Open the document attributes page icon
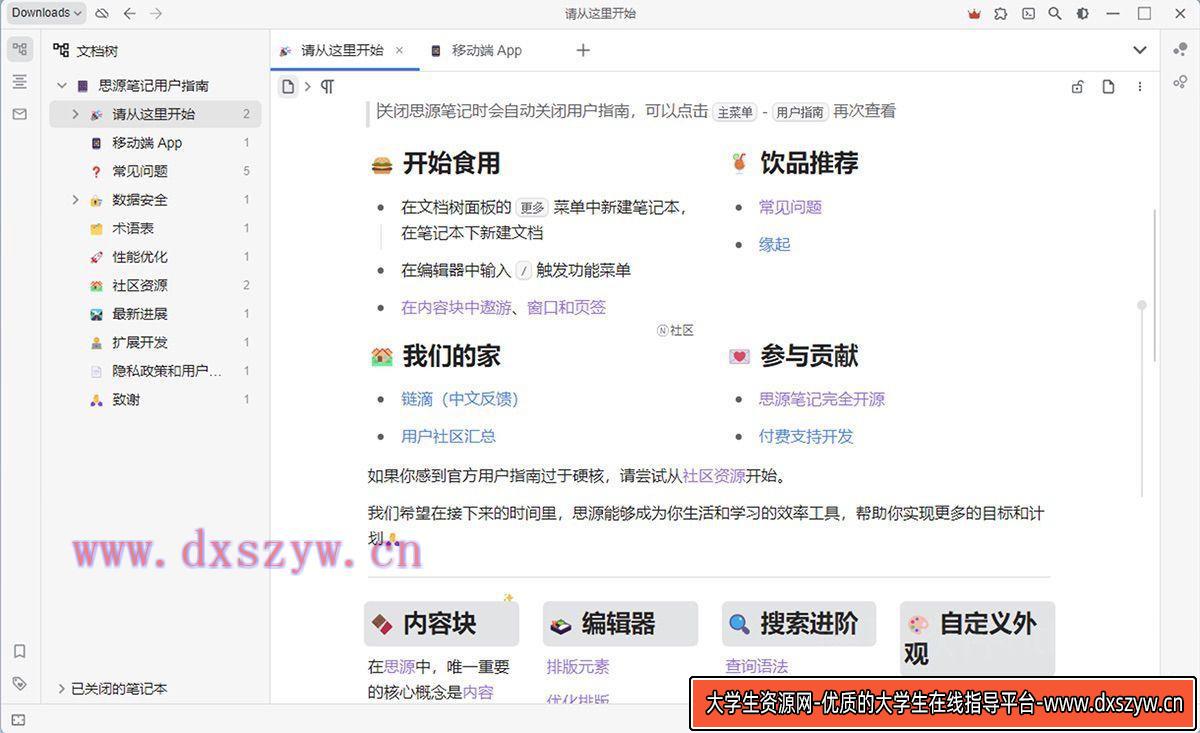The width and height of the screenshot is (1200, 733). click(1108, 87)
